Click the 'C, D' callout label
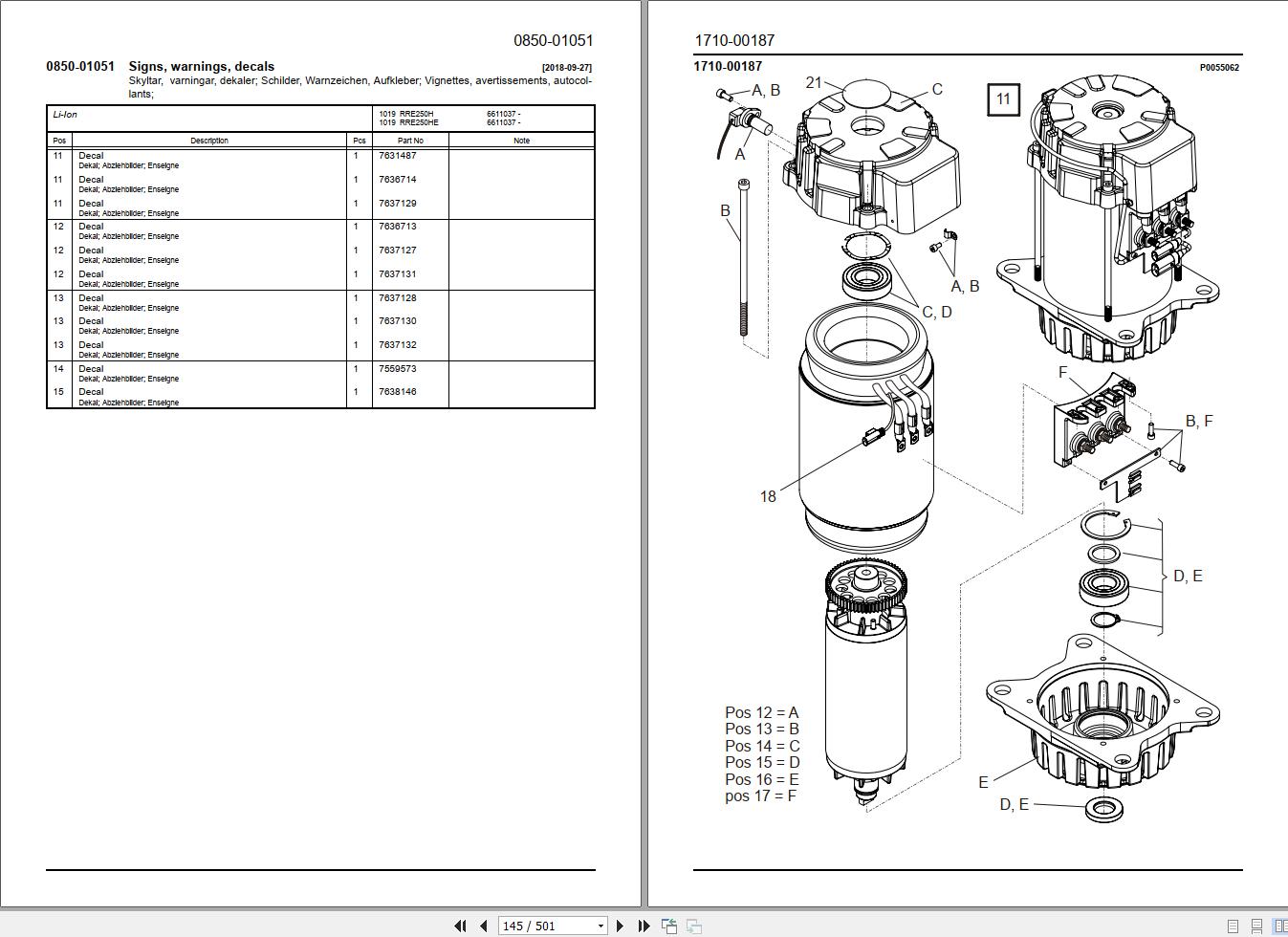The height and width of the screenshot is (937, 1288). [937, 313]
